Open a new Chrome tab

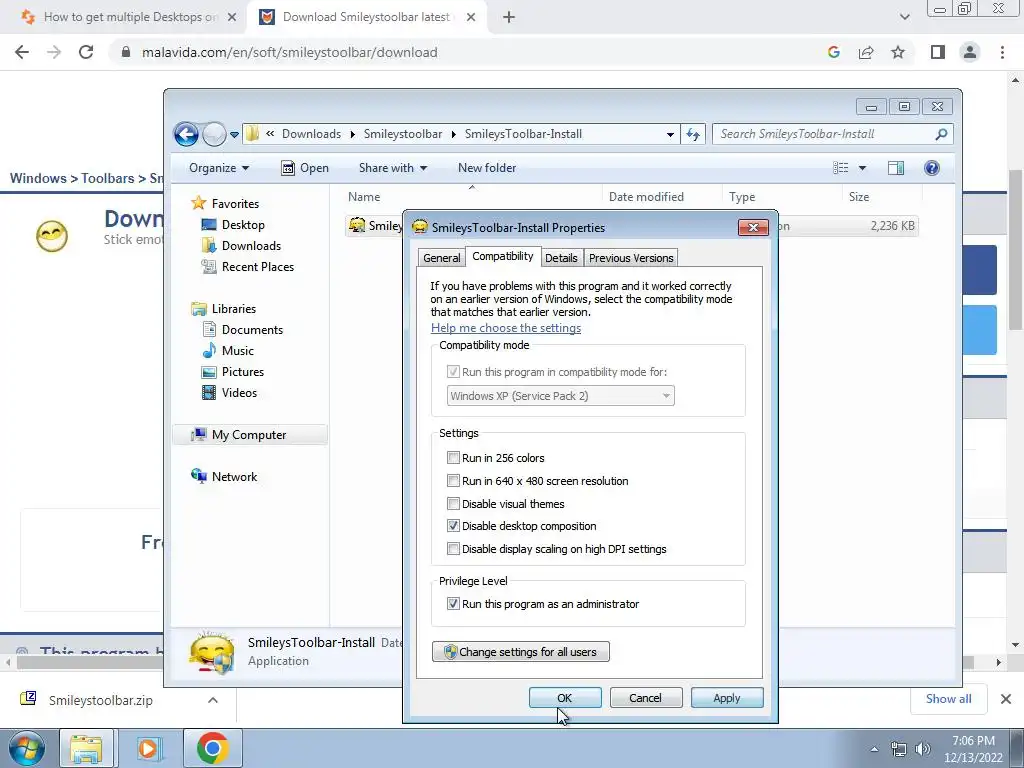click(509, 17)
